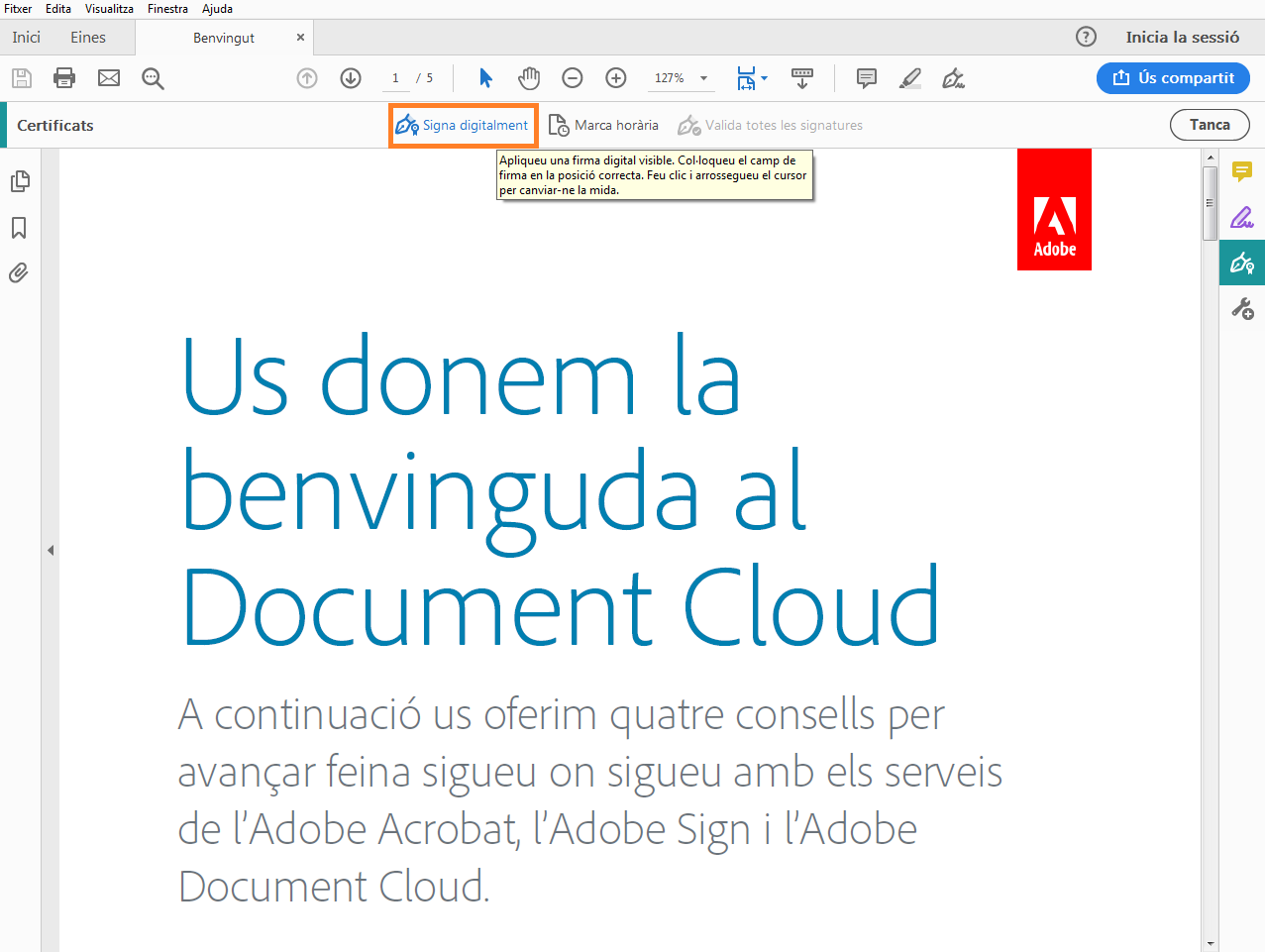Open Comment tool in right pane

pyautogui.click(x=1242, y=171)
